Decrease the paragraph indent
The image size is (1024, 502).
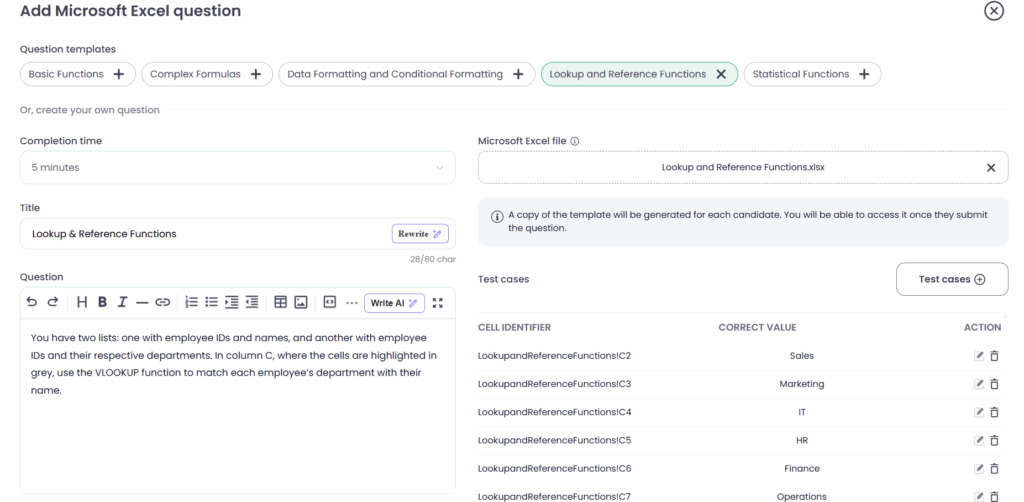click(x=251, y=302)
